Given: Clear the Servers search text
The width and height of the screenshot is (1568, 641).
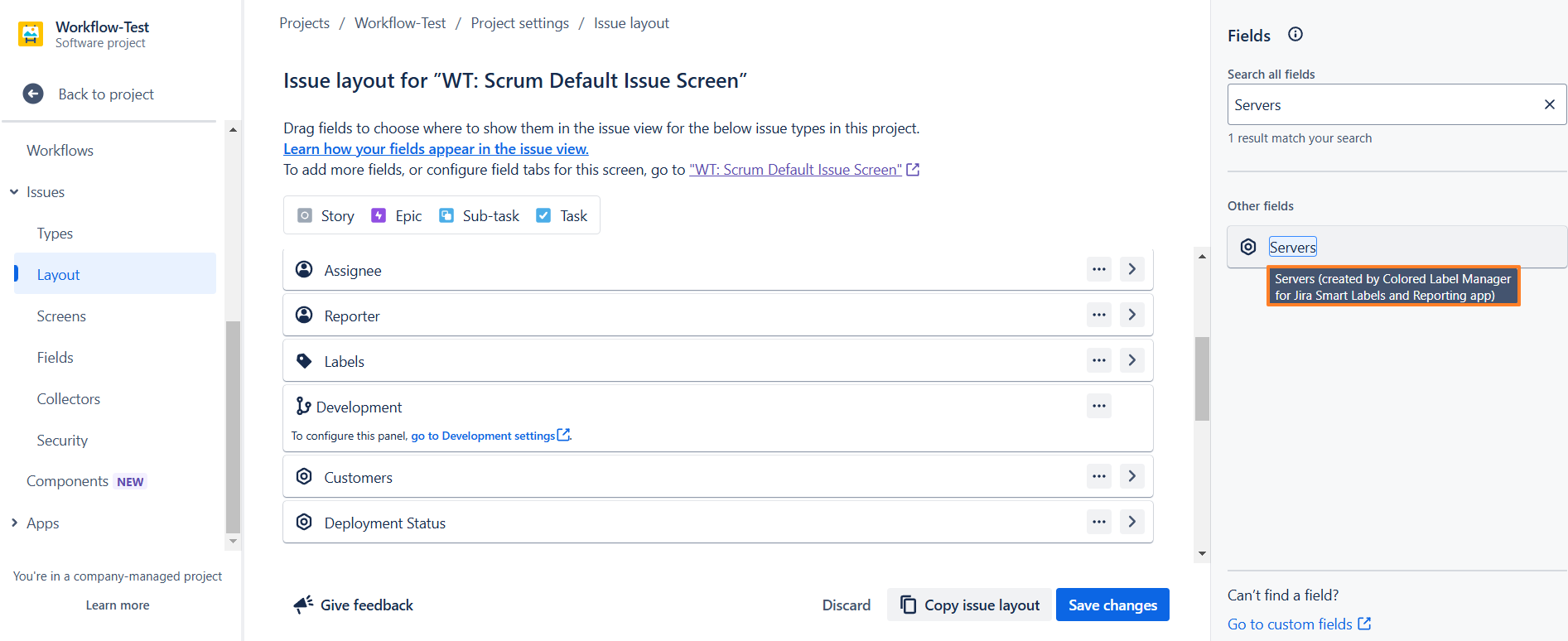Looking at the screenshot, I should 1549,104.
